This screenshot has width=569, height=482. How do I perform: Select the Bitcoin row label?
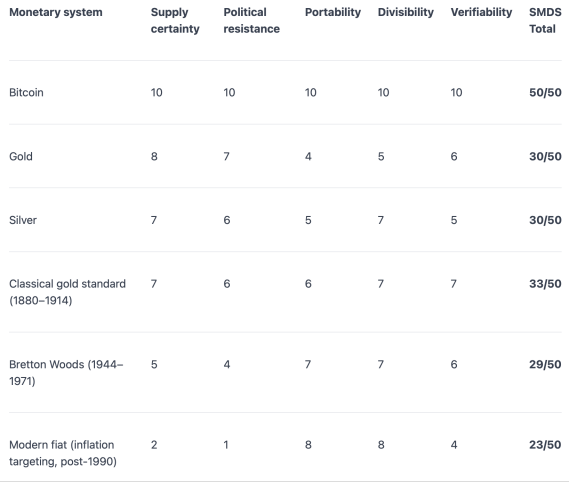pyautogui.click(x=26, y=93)
